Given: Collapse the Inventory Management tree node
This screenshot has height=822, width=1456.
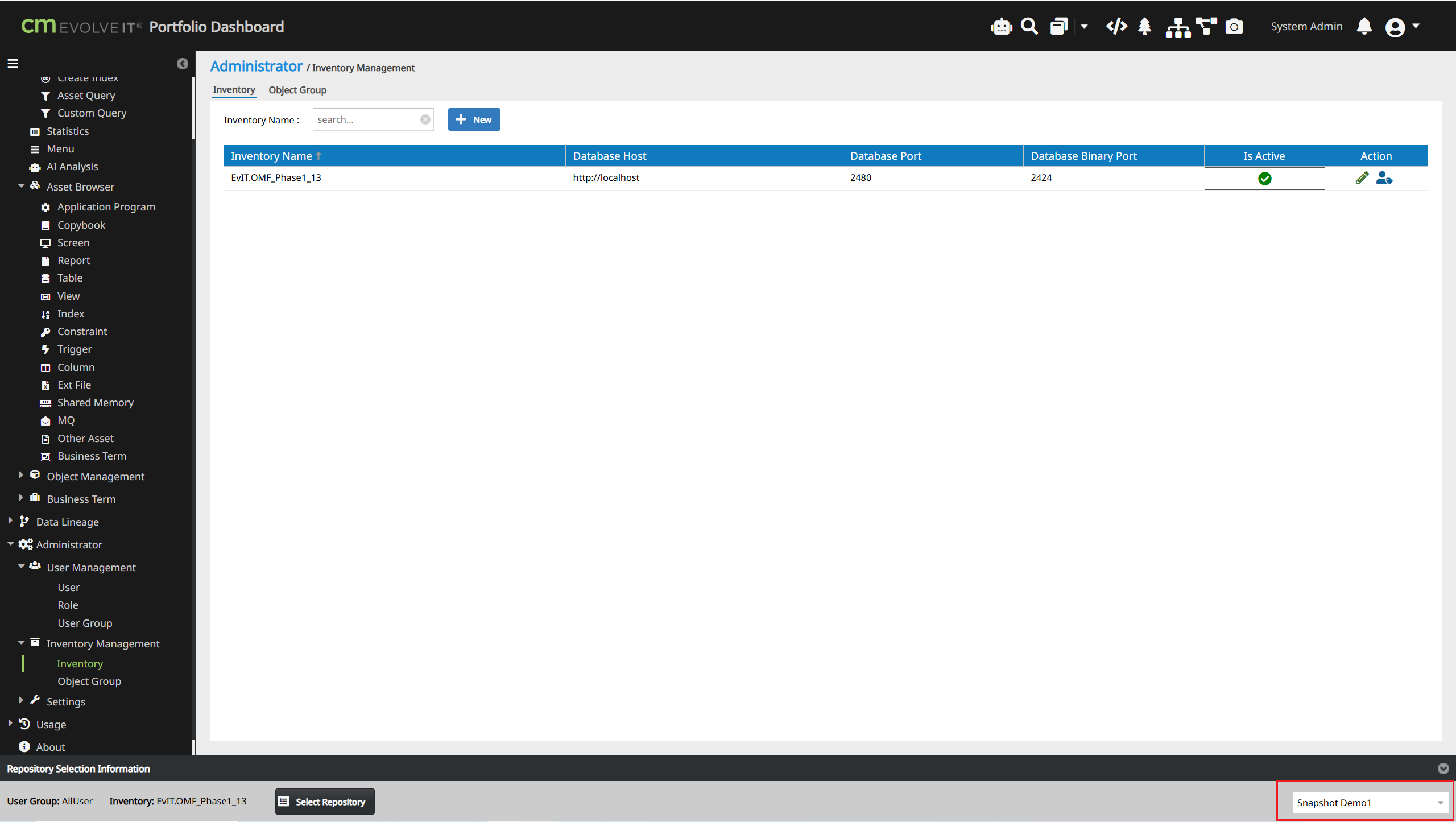Looking at the screenshot, I should coord(21,643).
